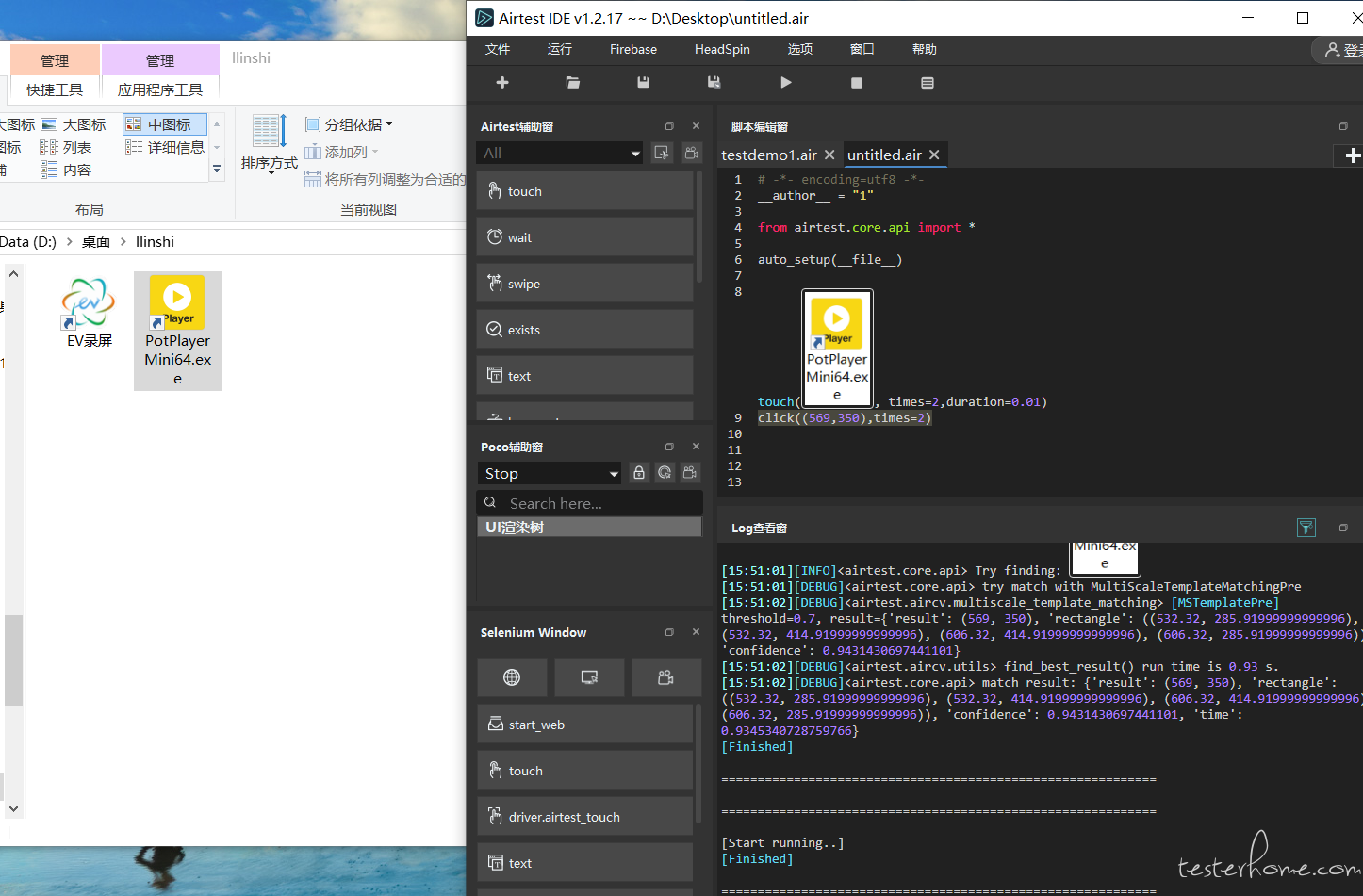
Task: Close the Poco assistant panel
Action: coord(696,447)
